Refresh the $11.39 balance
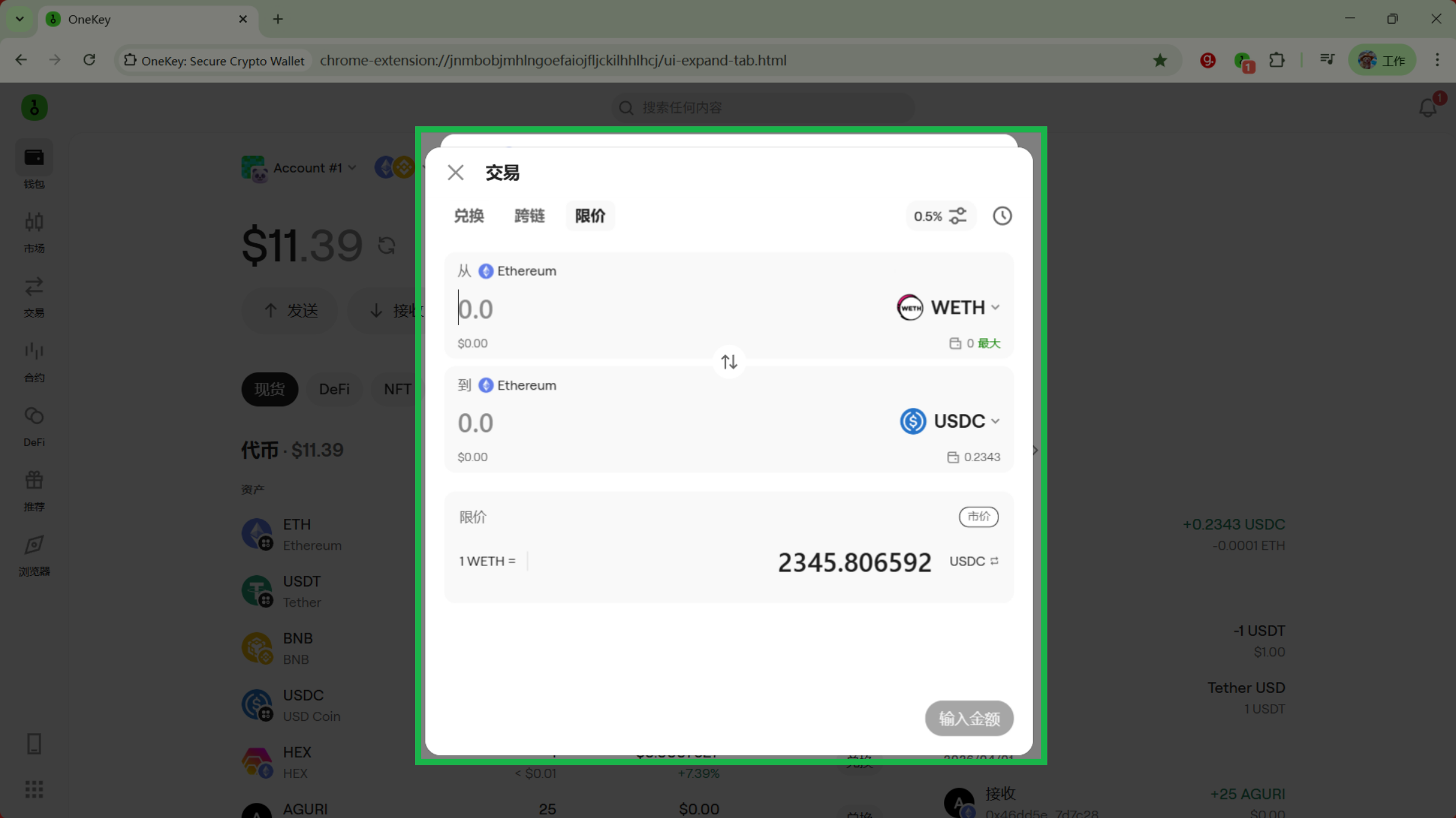Viewport: 1456px width, 818px height. click(x=386, y=246)
